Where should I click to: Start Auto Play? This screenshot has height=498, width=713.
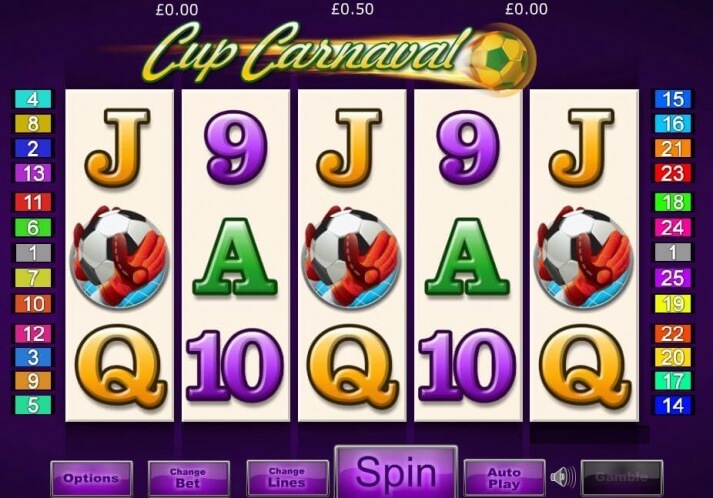(x=504, y=478)
